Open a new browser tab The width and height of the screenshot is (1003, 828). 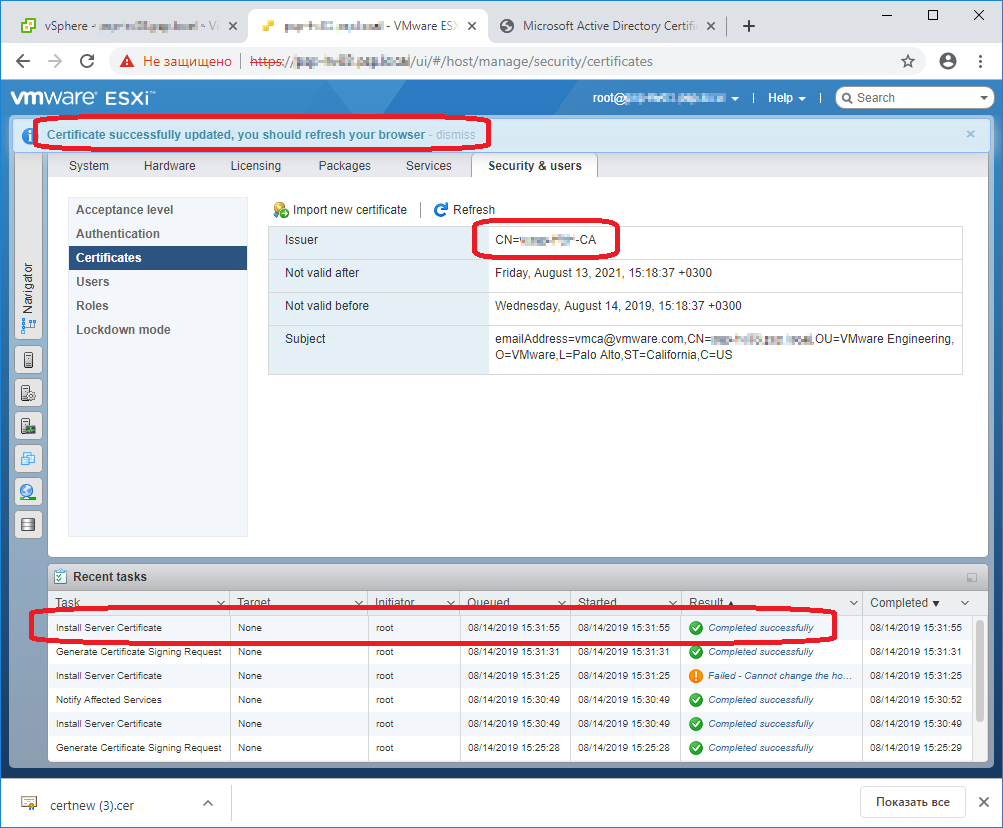(x=749, y=26)
